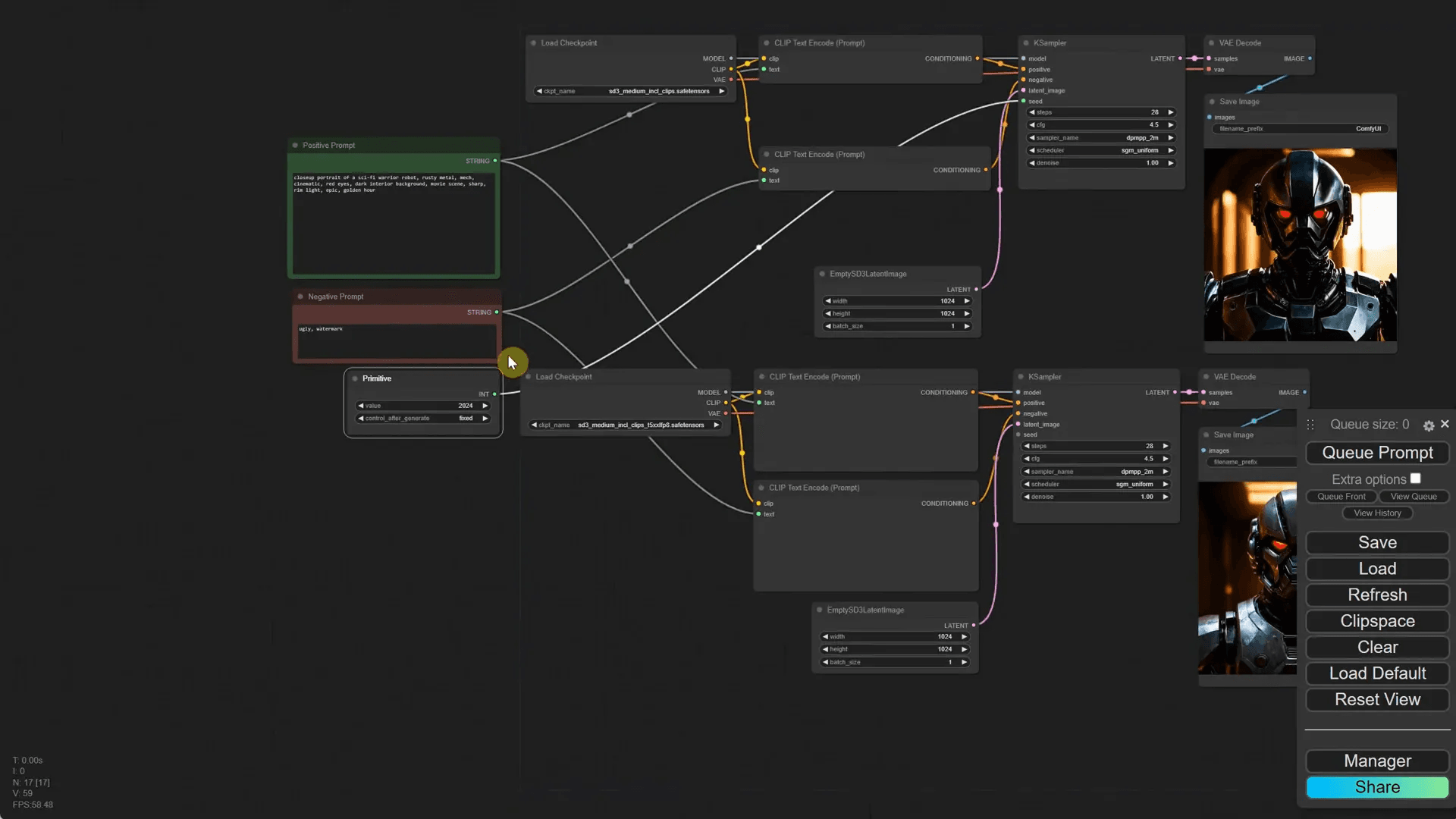1456x819 pixels.
Task: Open the ComfyUI Manager
Action: pos(1377,761)
